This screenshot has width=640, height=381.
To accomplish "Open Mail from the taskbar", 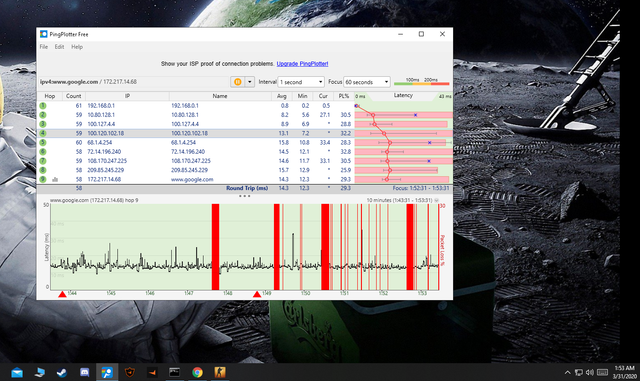I will [x=17, y=372].
